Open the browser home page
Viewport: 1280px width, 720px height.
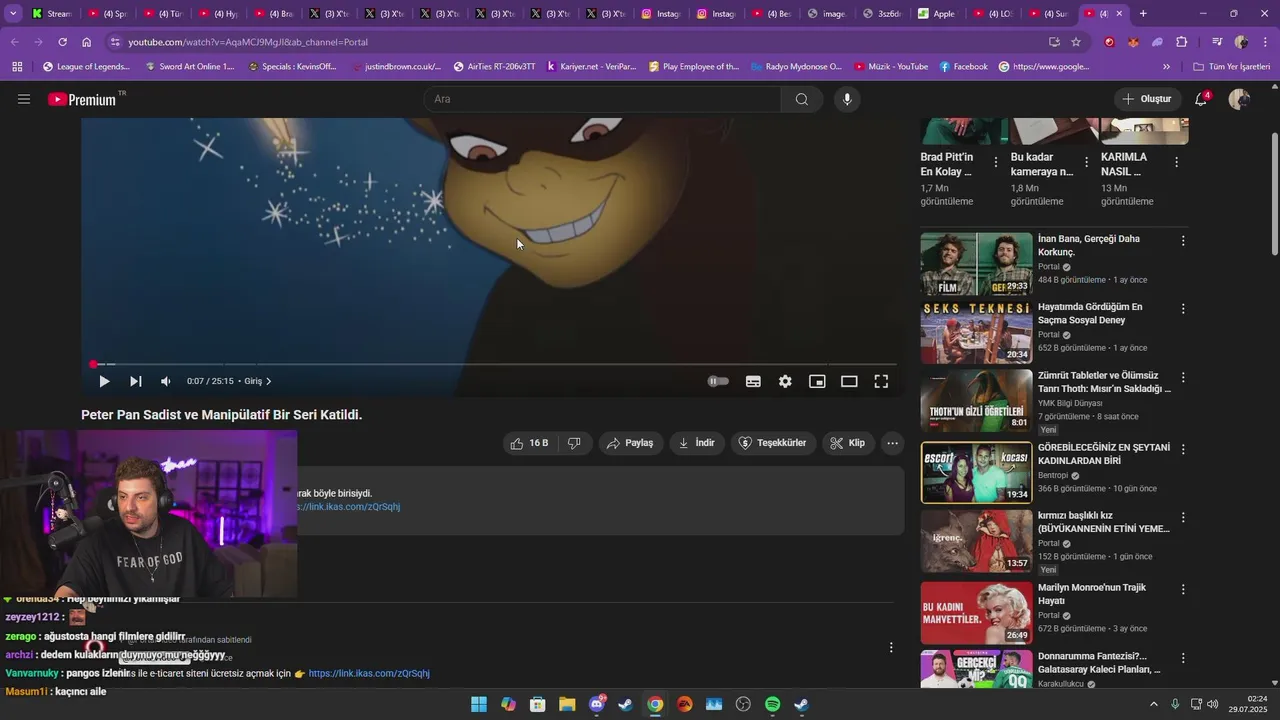click(x=87, y=42)
